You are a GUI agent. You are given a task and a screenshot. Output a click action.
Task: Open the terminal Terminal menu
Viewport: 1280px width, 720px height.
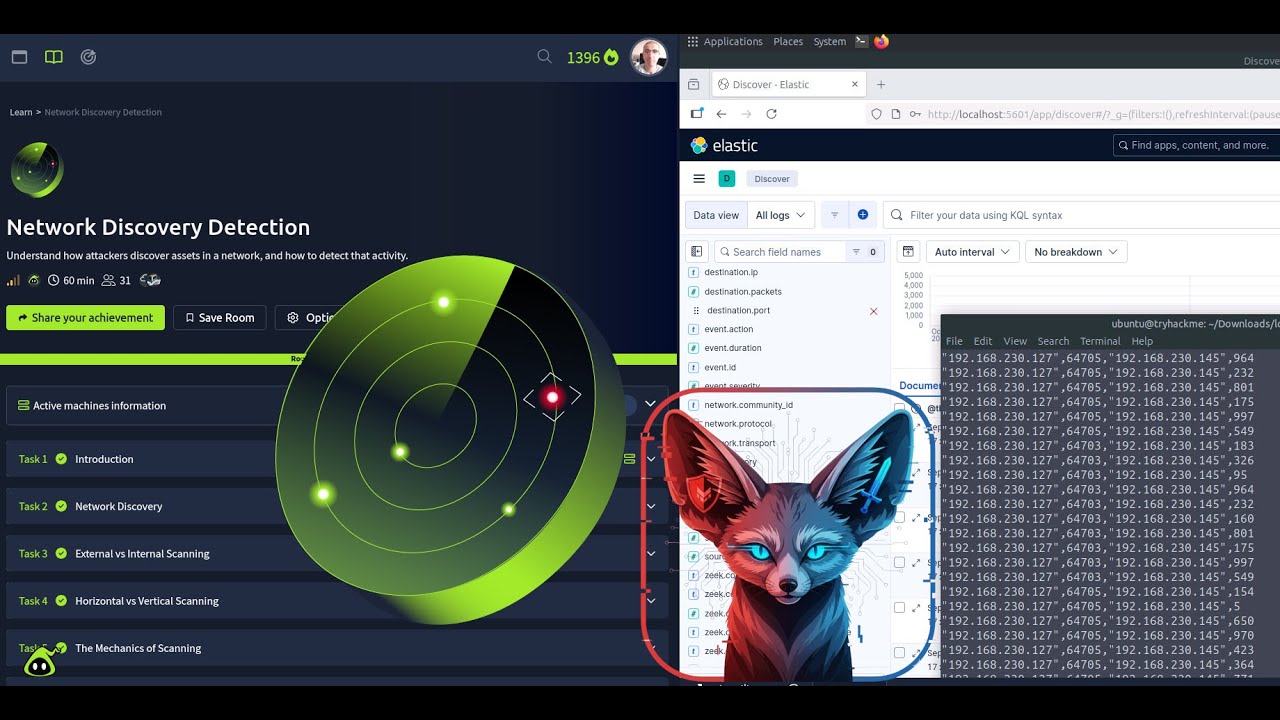coord(1100,341)
